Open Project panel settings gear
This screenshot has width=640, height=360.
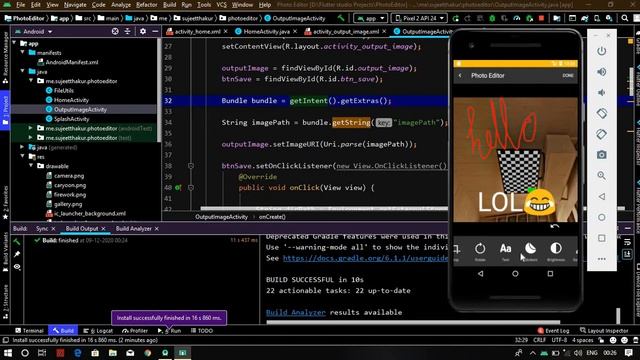143,31
